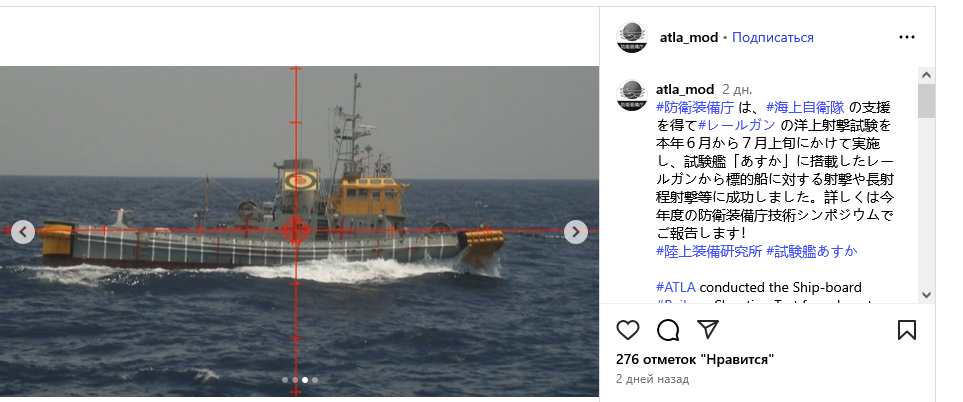Screen dimensions: 963x402
Task: Click the caption scrollbar down arrow
Action: (926, 295)
